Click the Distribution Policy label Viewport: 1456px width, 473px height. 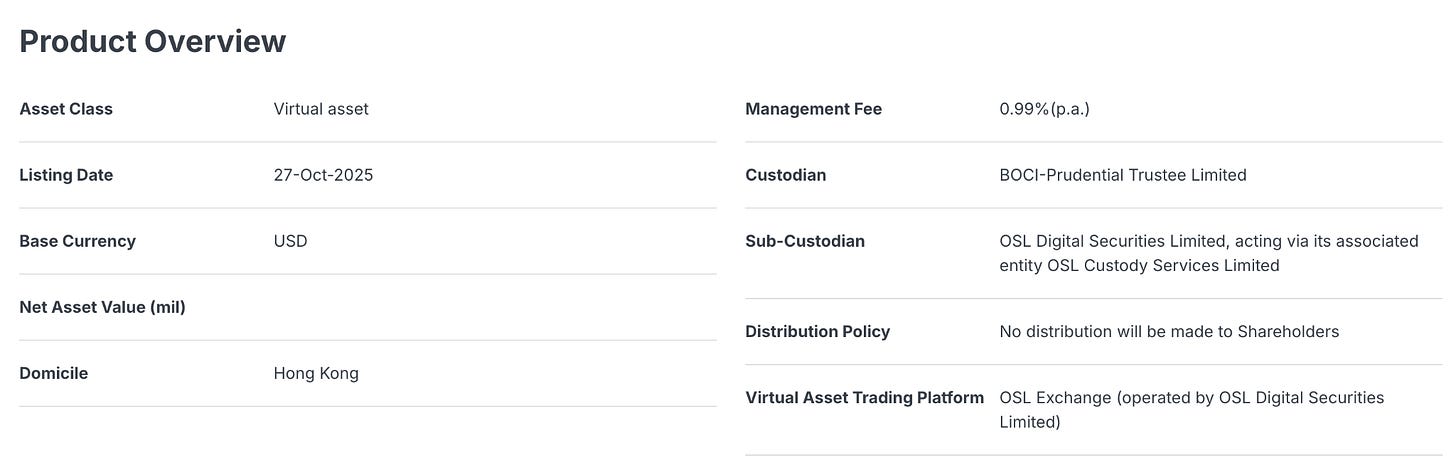818,331
